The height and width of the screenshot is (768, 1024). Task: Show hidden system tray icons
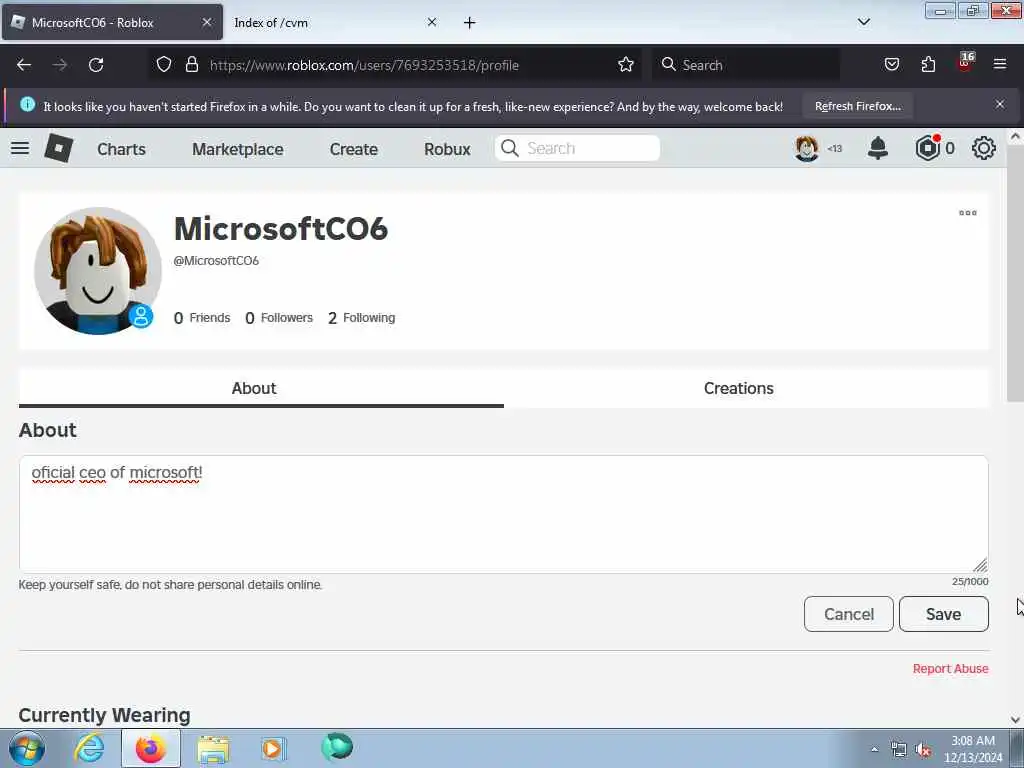point(874,750)
